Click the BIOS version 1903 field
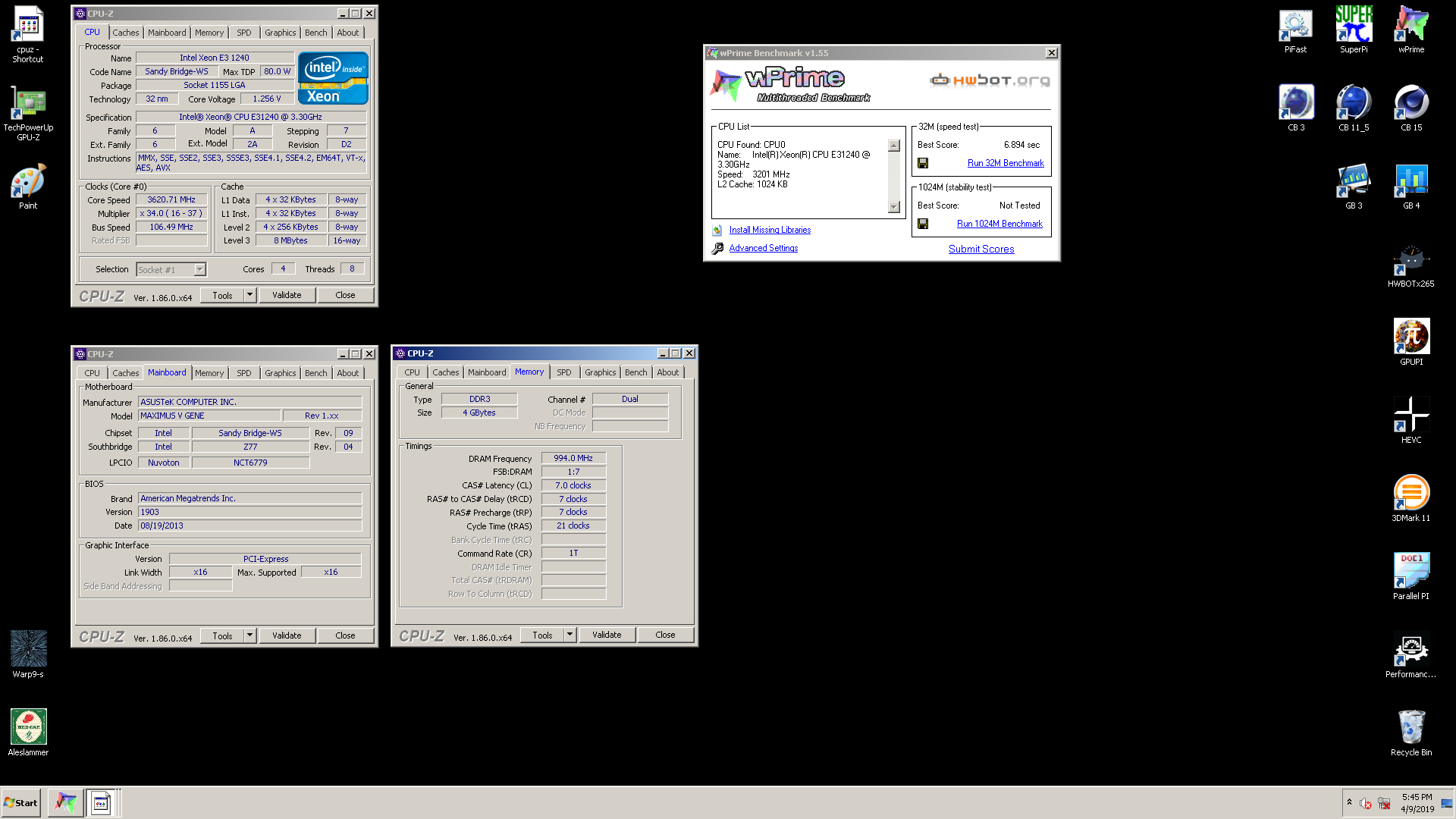This screenshot has height=819, width=1456. 250,512
